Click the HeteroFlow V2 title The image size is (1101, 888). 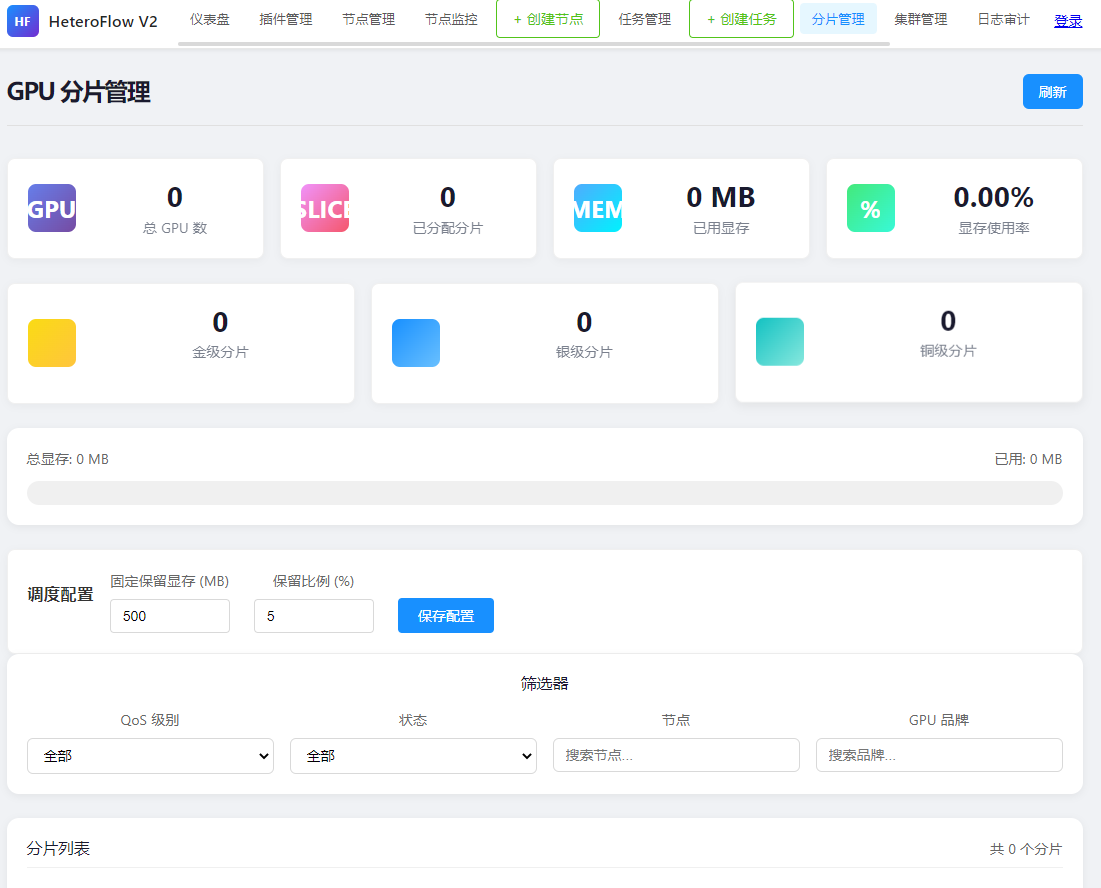coord(103,22)
